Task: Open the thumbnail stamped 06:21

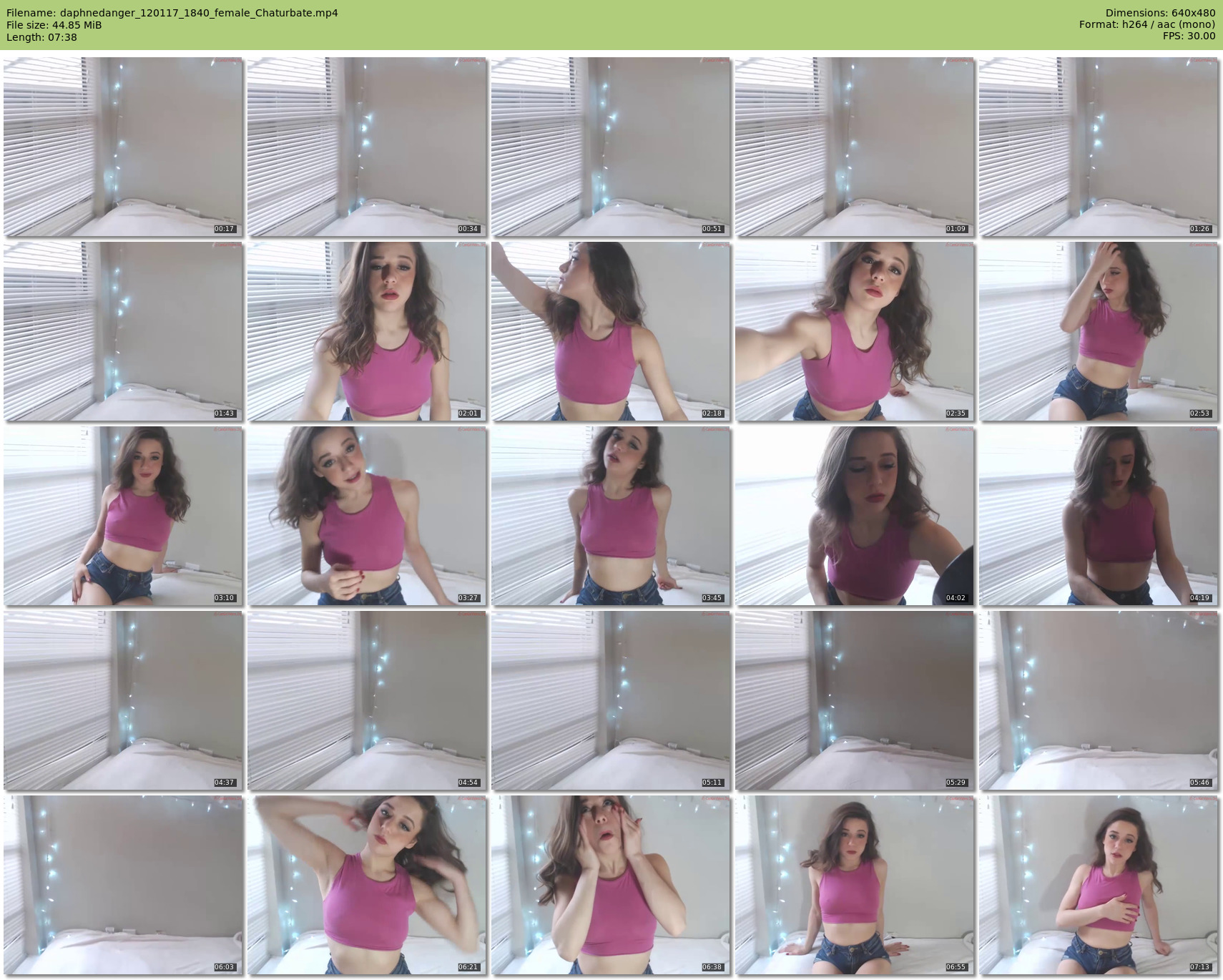Action: click(367, 885)
